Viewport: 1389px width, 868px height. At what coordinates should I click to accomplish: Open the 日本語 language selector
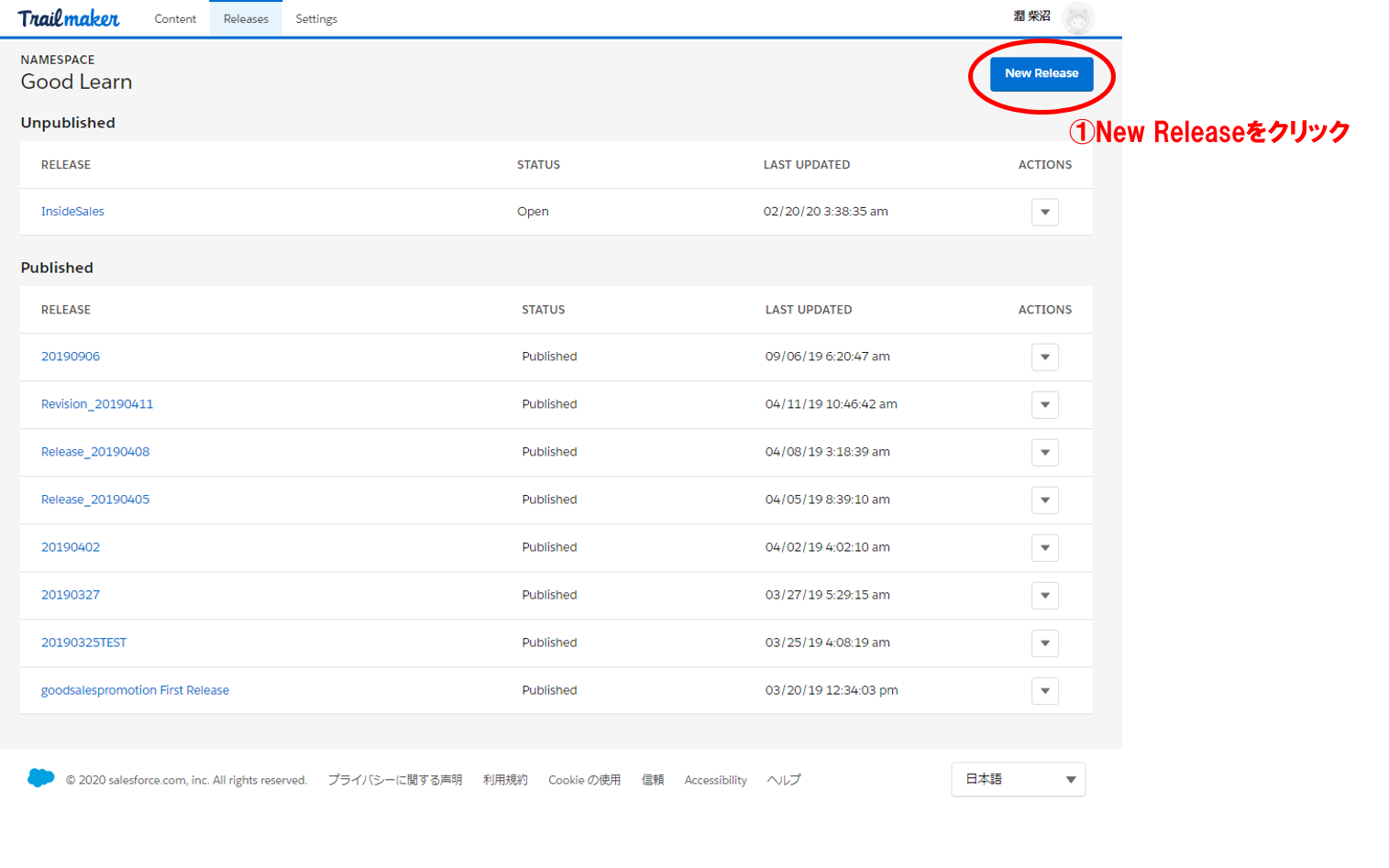click(1018, 779)
